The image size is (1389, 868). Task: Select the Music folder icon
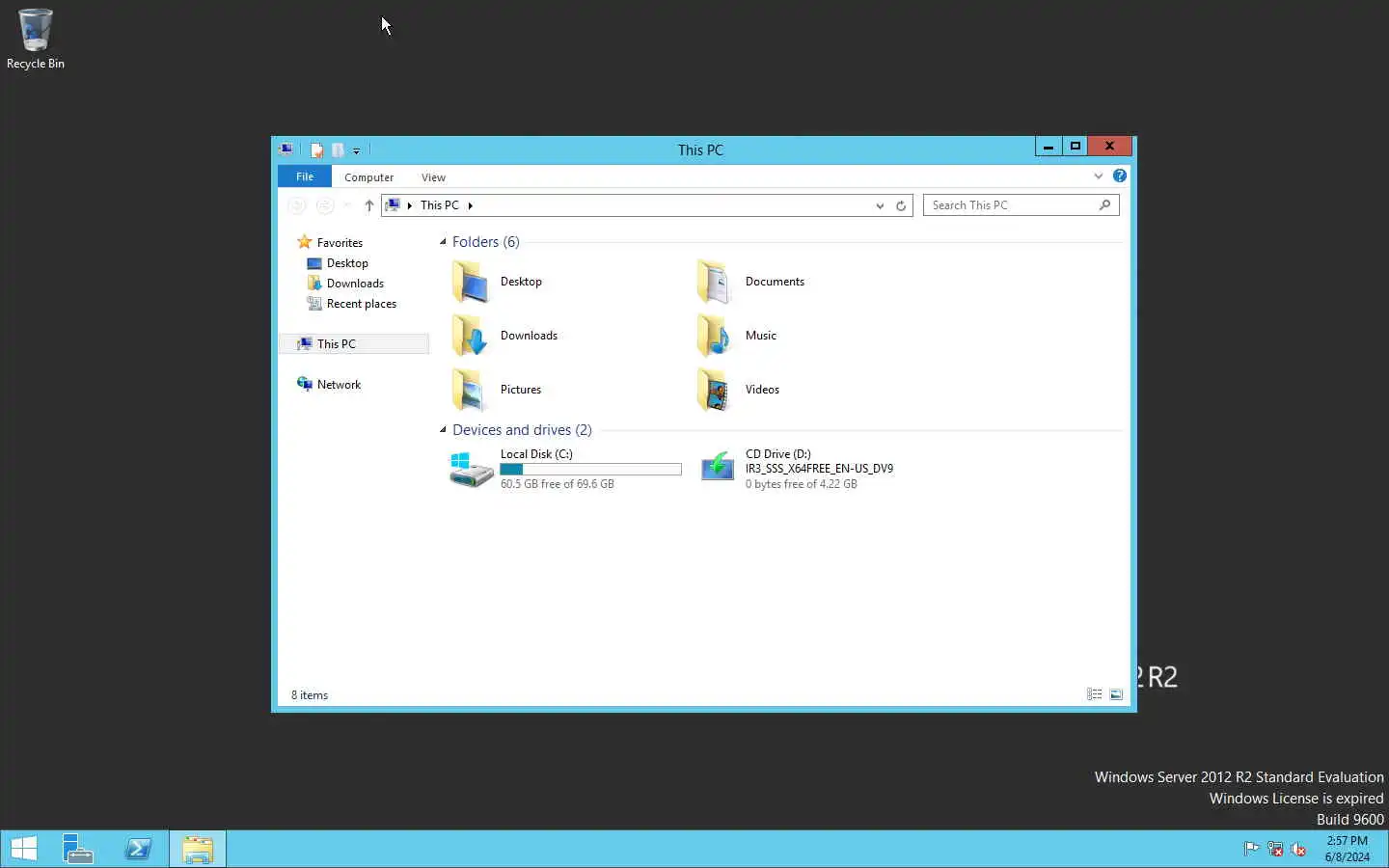coord(715,336)
